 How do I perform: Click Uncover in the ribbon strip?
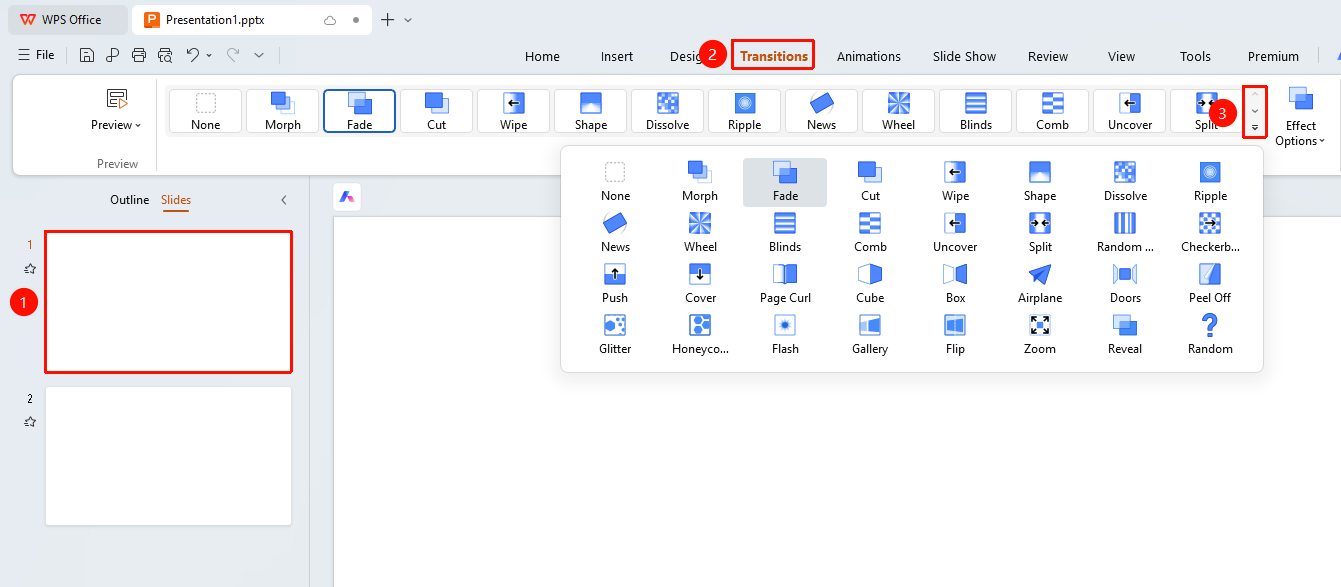[x=1130, y=111]
